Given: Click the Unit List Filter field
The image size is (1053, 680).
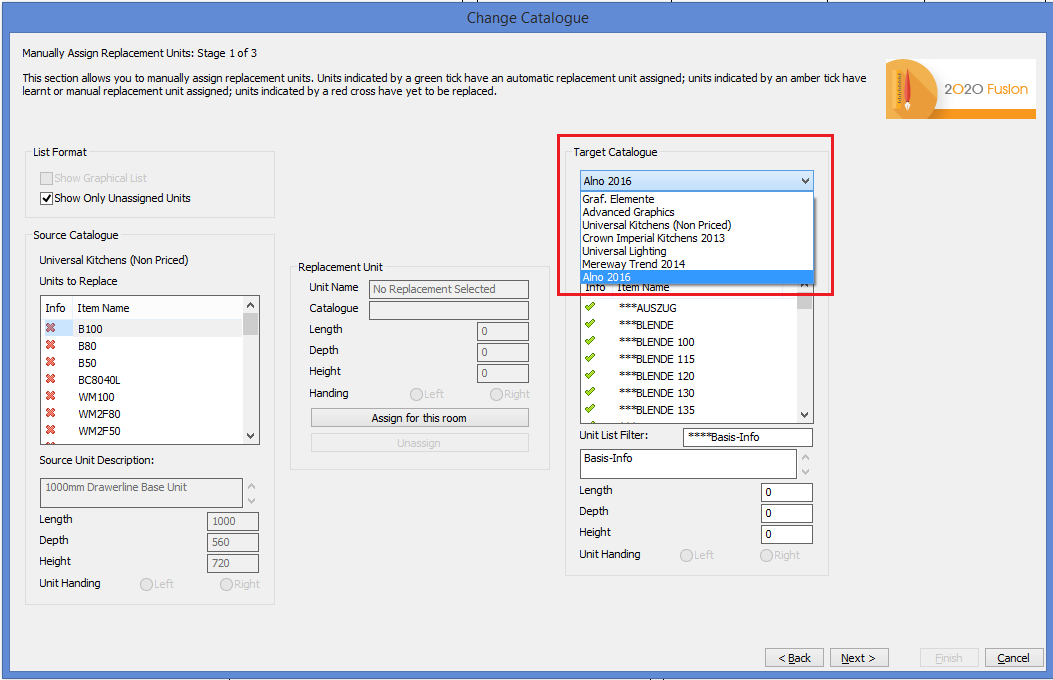Looking at the screenshot, I should 747,437.
